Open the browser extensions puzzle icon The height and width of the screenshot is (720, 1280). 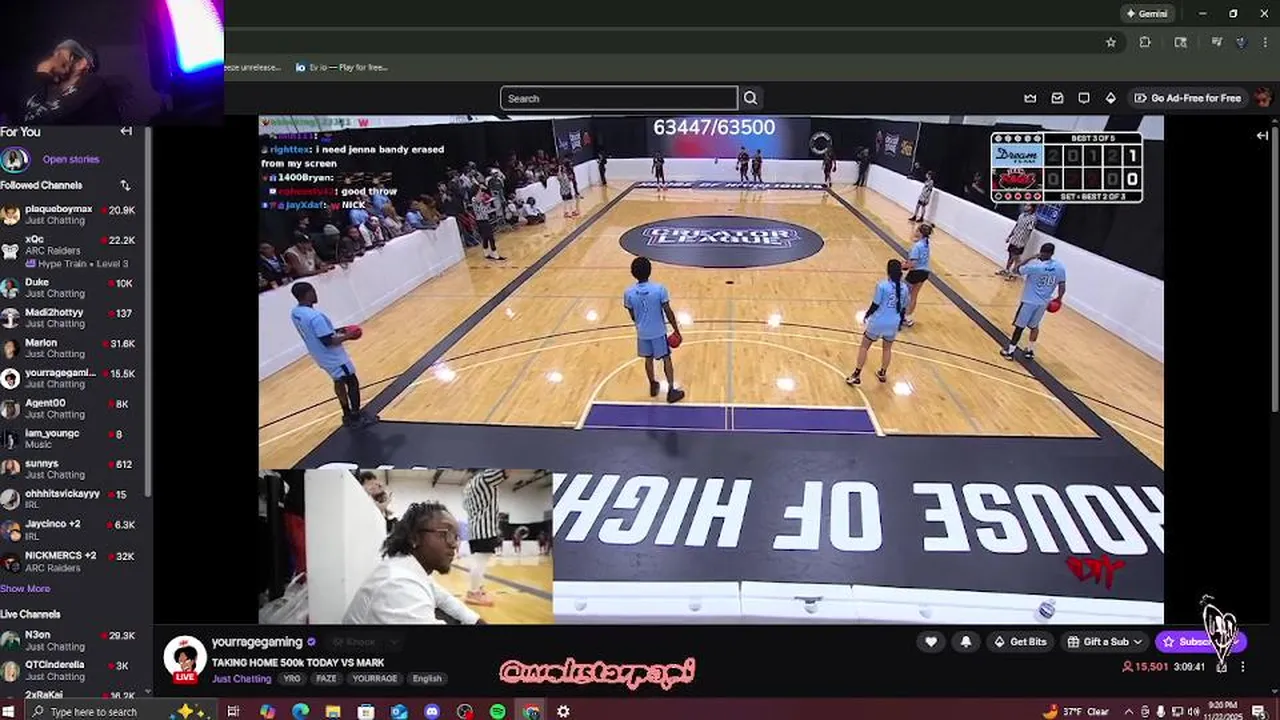click(x=1145, y=42)
